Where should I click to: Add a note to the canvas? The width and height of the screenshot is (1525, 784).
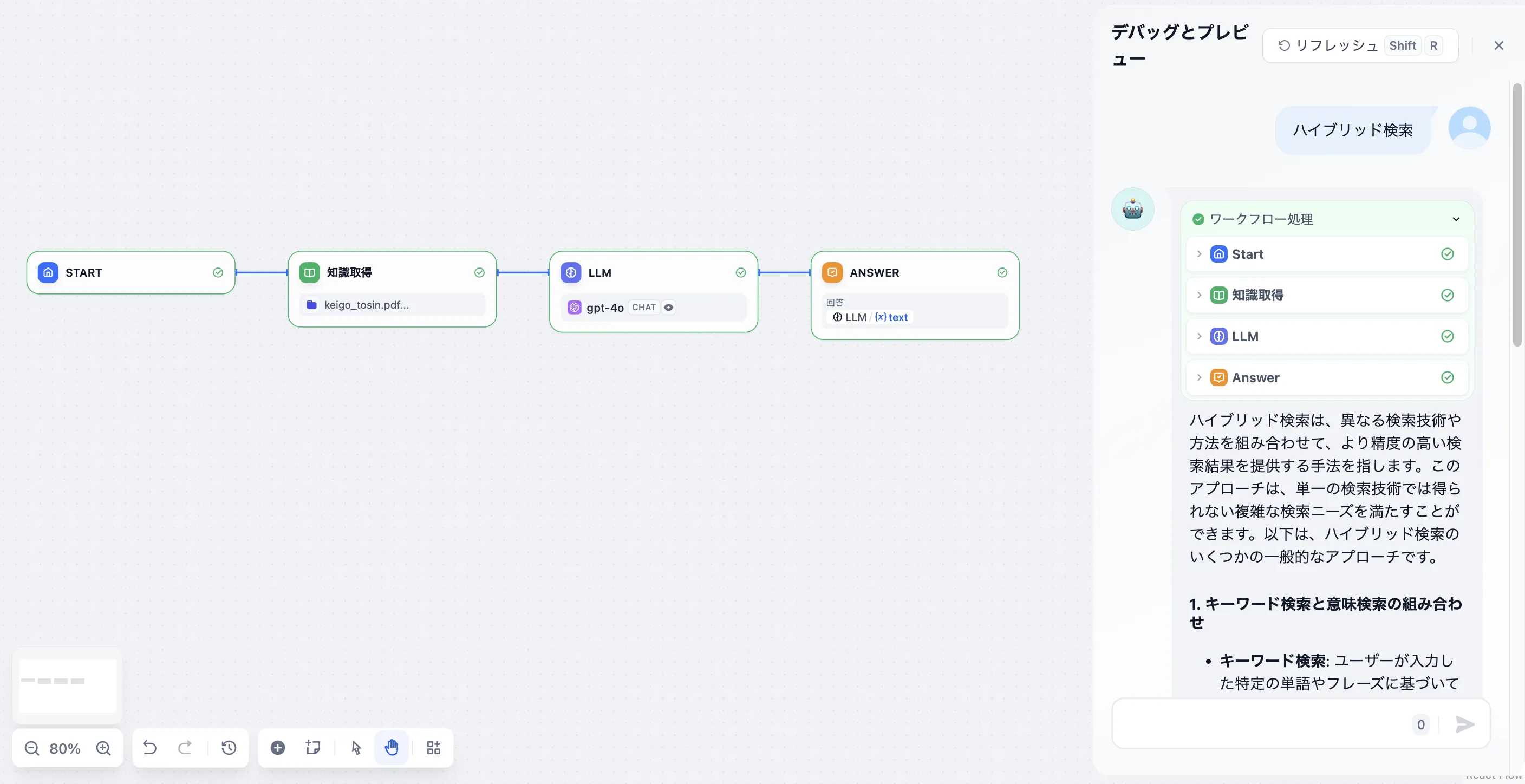313,748
